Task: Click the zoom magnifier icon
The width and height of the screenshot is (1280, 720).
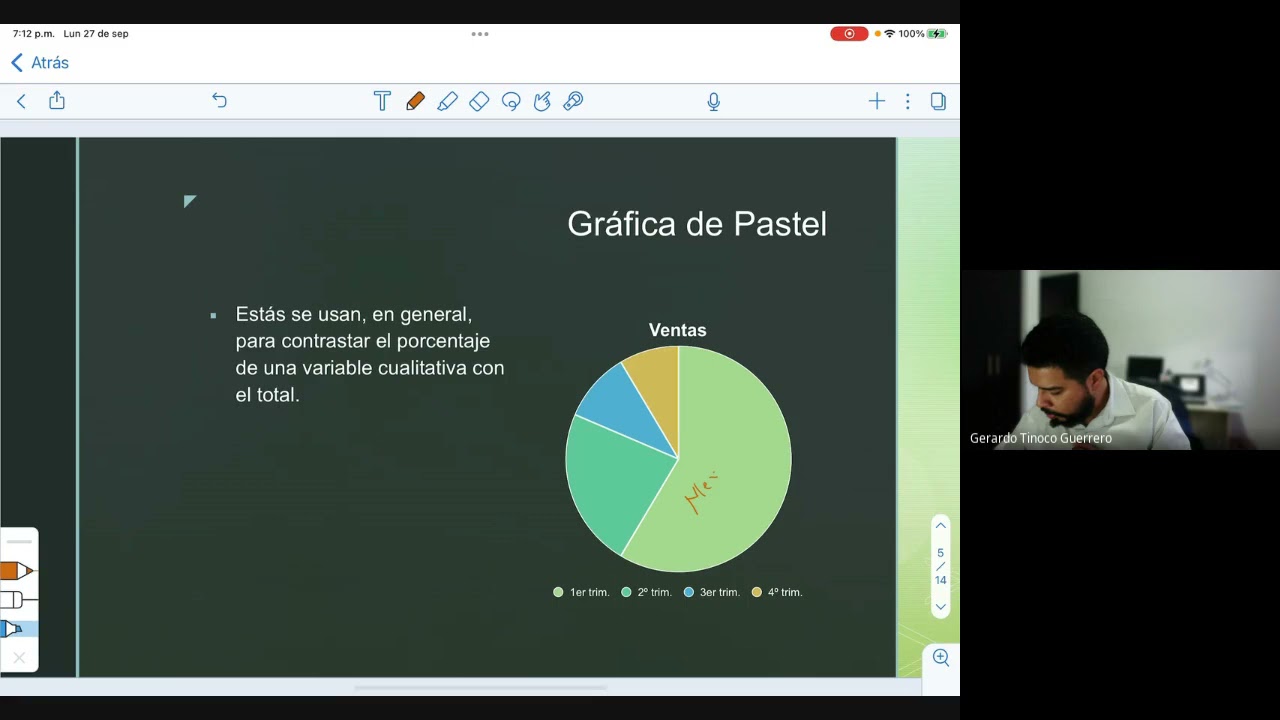Action: pos(941,657)
